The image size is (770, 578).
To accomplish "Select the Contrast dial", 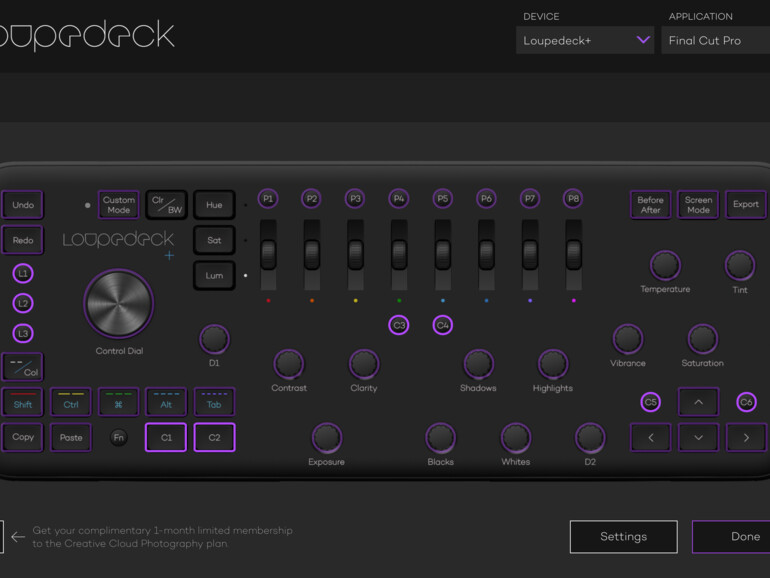I will pos(288,363).
